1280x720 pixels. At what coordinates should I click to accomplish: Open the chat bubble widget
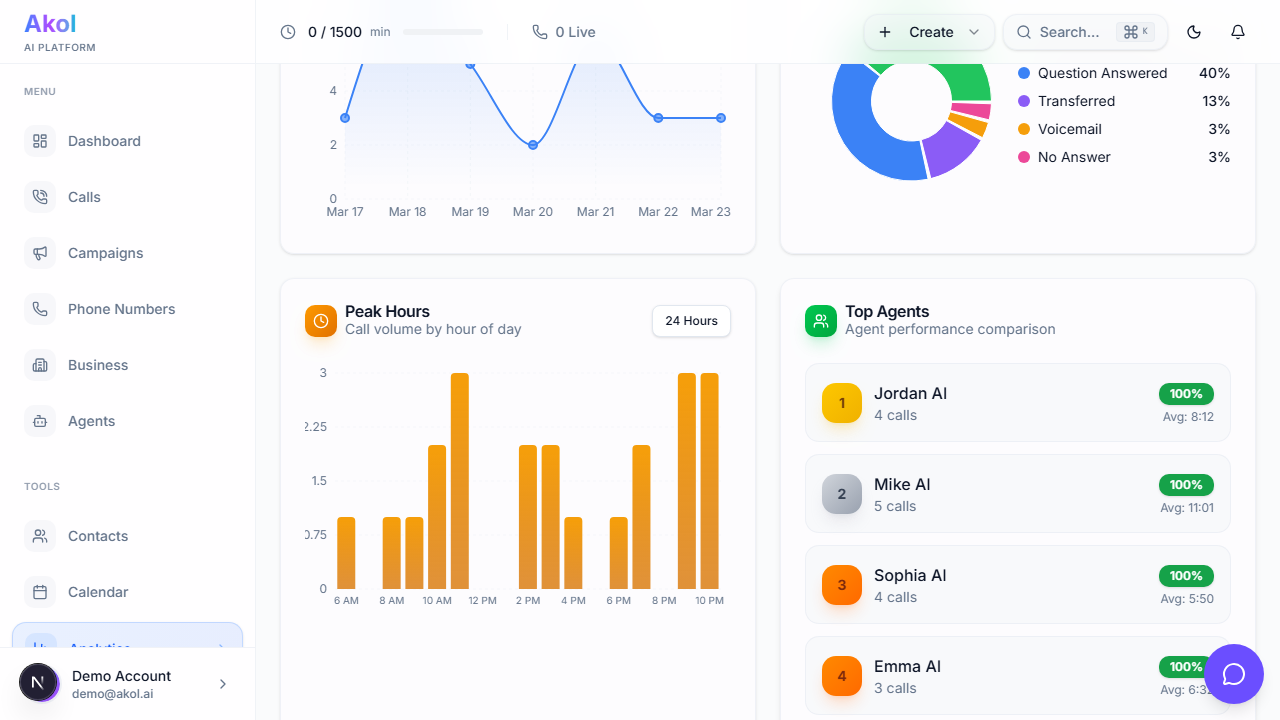(1234, 674)
